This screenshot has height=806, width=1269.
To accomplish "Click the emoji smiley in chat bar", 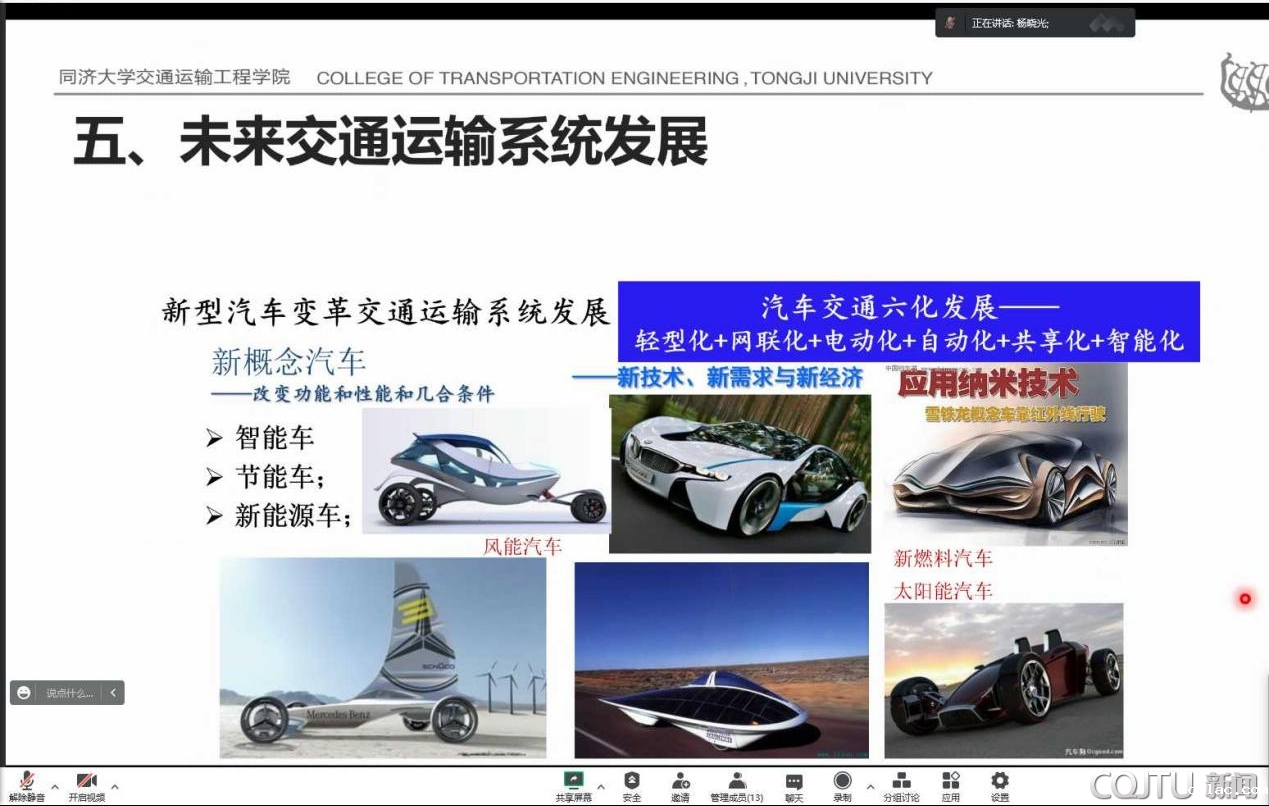I will pos(24,692).
